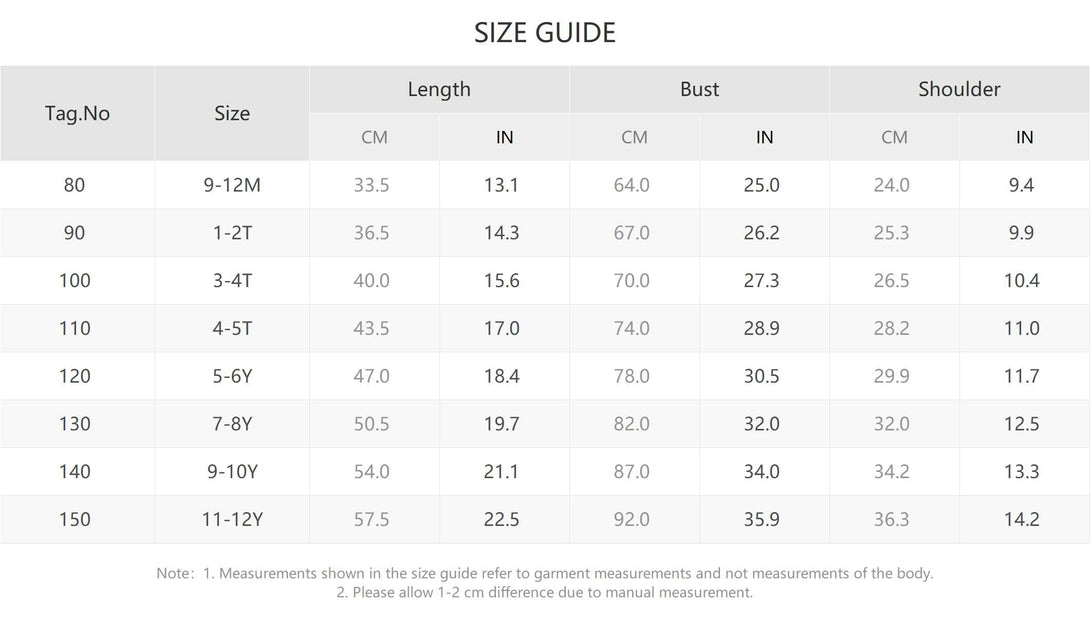Select the Length column header

point(439,89)
